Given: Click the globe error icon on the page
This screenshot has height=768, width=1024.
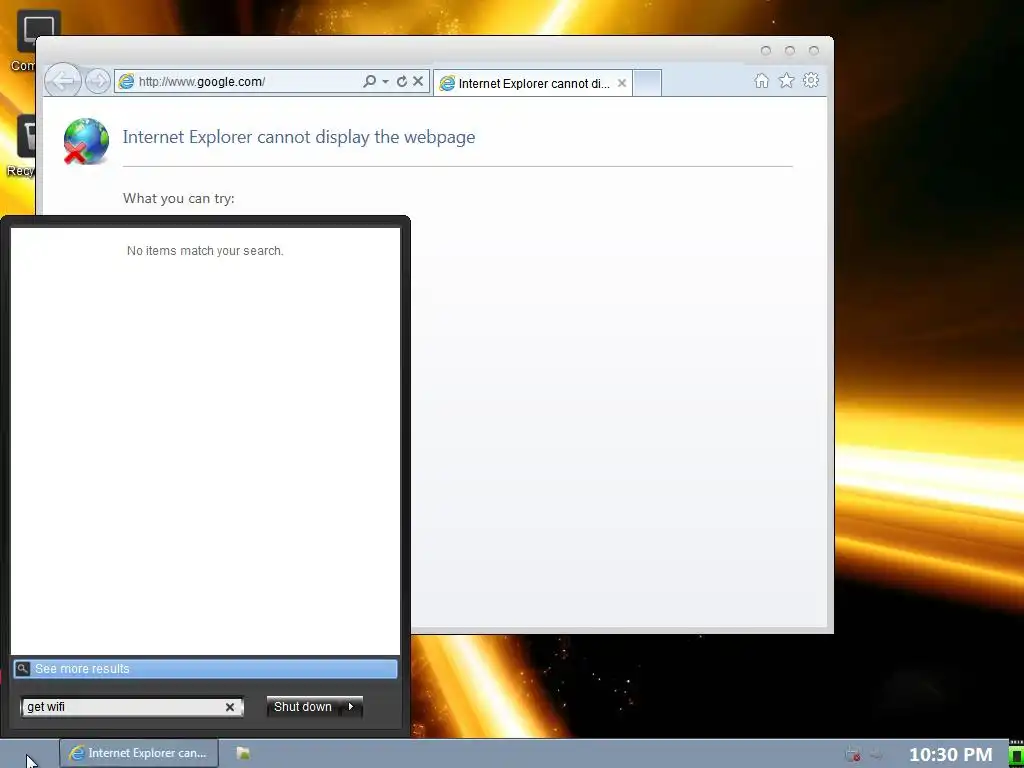Looking at the screenshot, I should coord(86,140).
